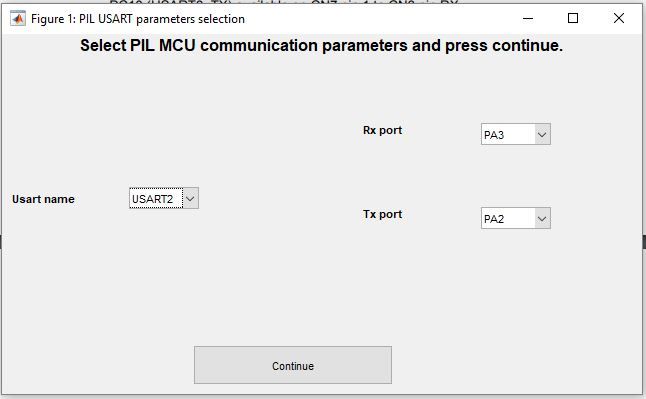Close the PIL USART parameters selection dialog
This screenshot has height=399, width=646.
coord(618,19)
